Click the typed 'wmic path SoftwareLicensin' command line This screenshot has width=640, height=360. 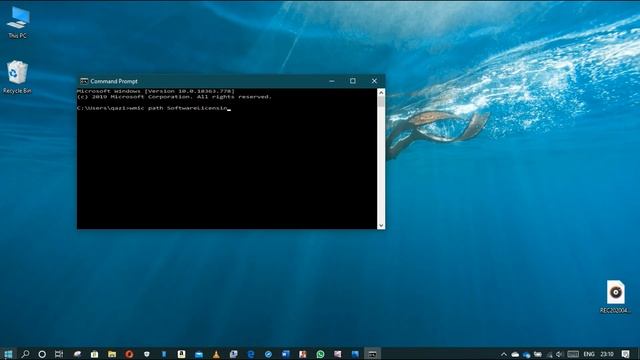pyautogui.click(x=178, y=108)
